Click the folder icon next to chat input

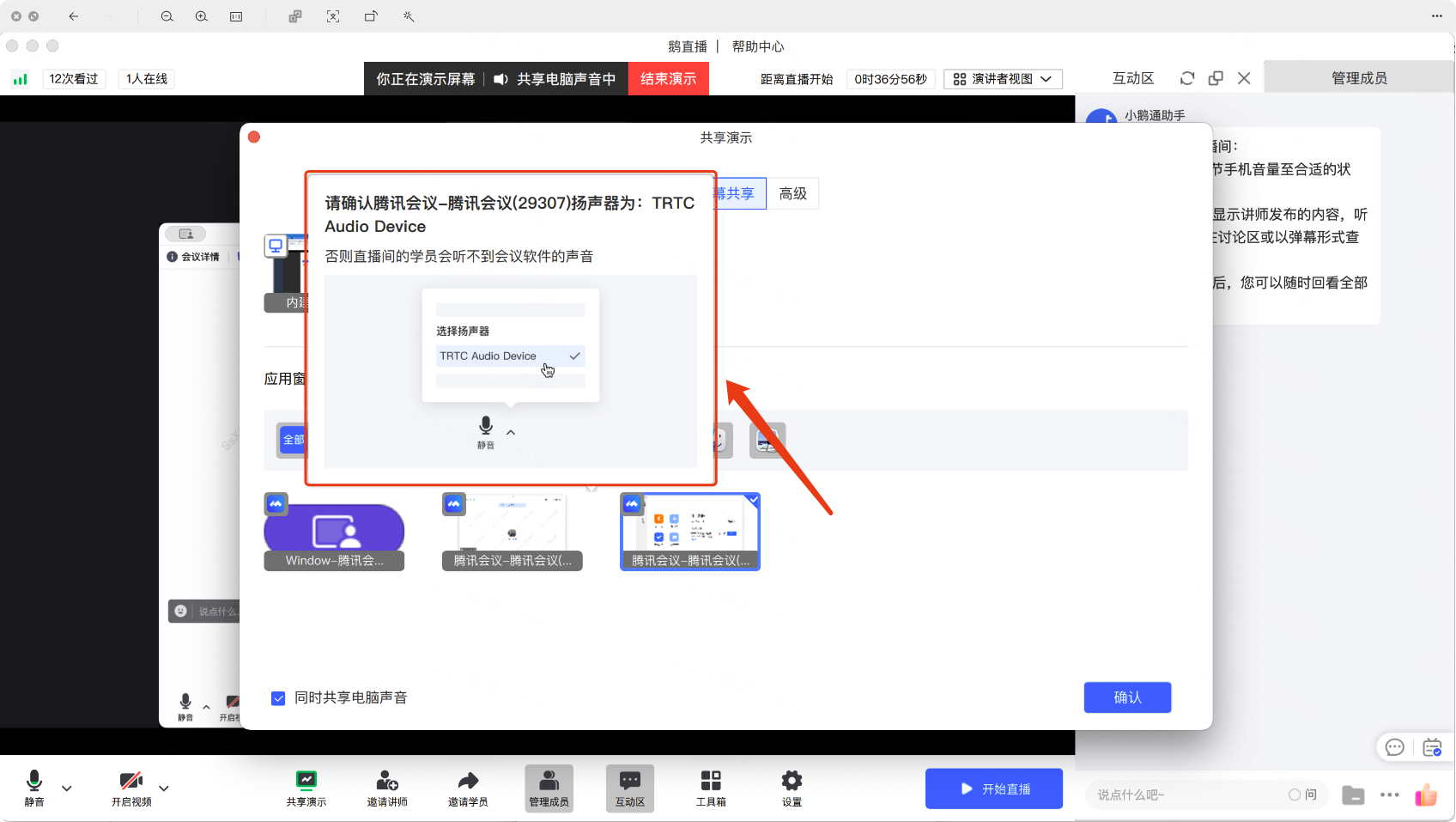click(x=1353, y=795)
